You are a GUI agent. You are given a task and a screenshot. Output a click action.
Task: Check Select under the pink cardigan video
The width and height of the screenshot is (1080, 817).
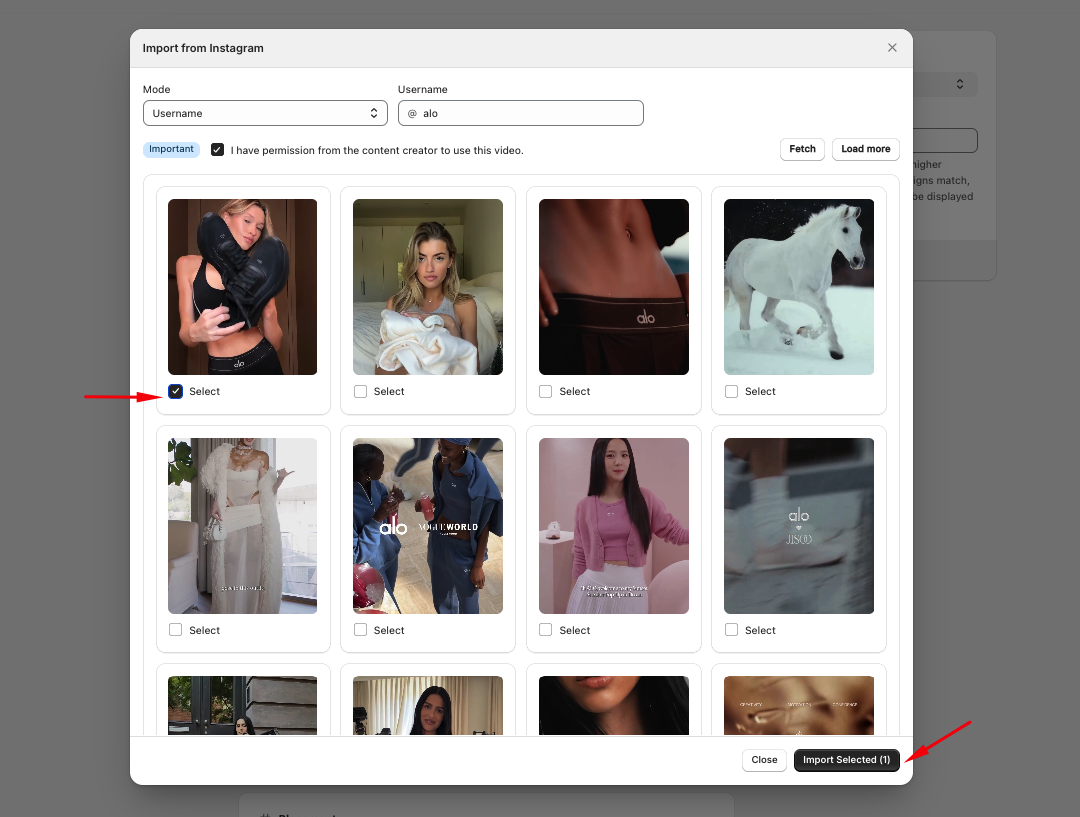click(x=546, y=630)
